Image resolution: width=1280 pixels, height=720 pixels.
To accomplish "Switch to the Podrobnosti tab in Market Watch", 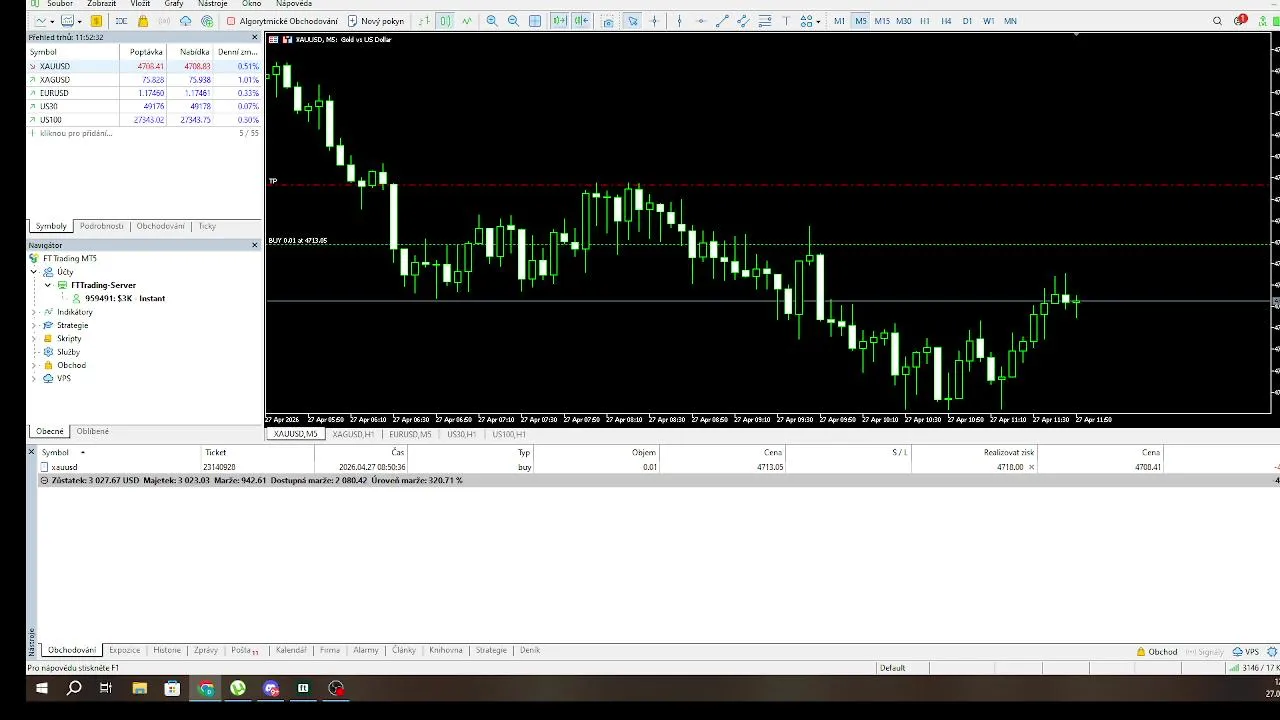I will pos(102,226).
